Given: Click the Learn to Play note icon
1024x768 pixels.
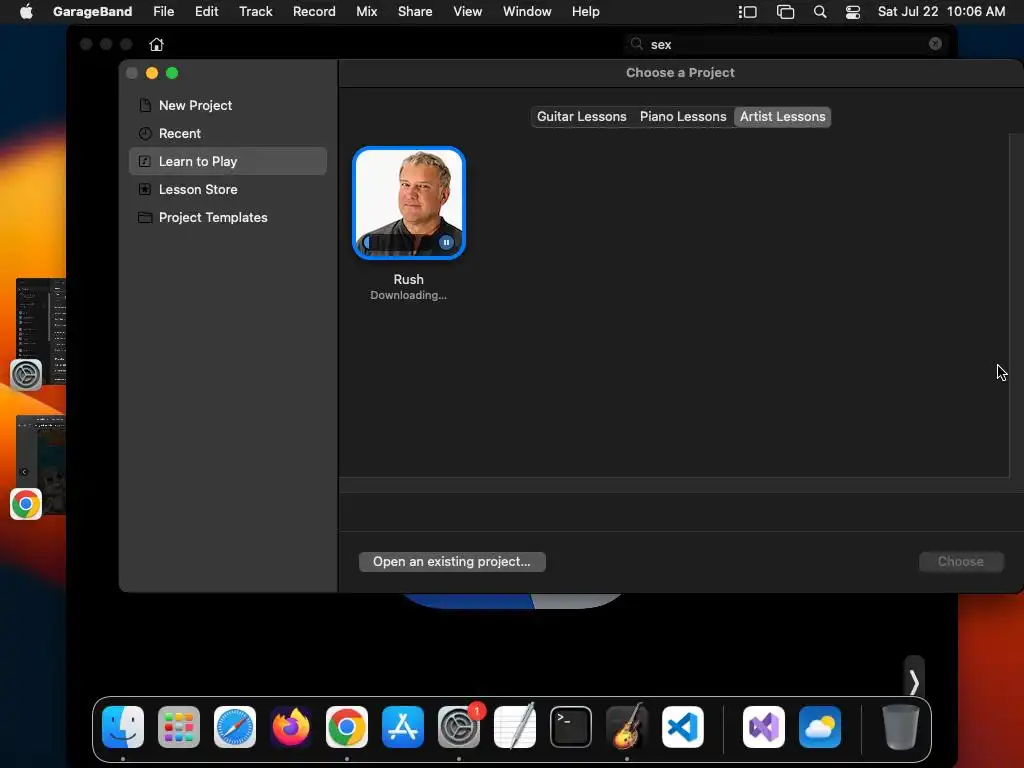Looking at the screenshot, I should pos(145,161).
